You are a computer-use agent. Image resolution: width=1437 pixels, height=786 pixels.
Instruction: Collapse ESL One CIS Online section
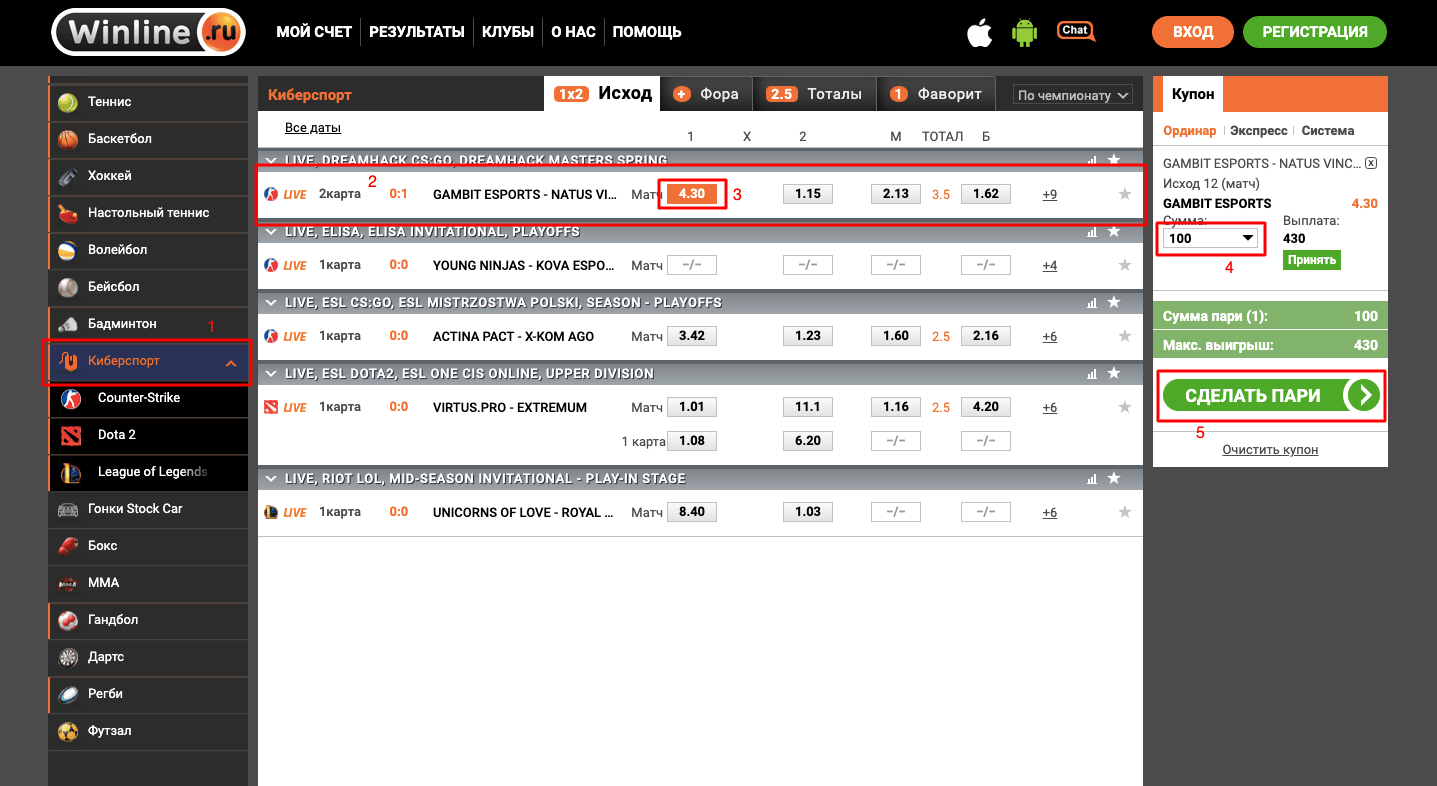(270, 374)
